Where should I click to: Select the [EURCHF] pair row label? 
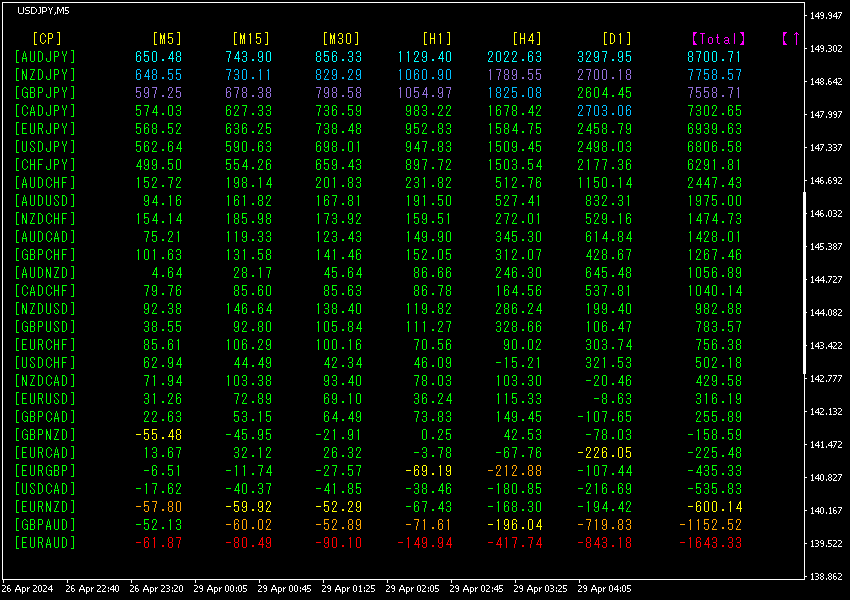click(45, 345)
